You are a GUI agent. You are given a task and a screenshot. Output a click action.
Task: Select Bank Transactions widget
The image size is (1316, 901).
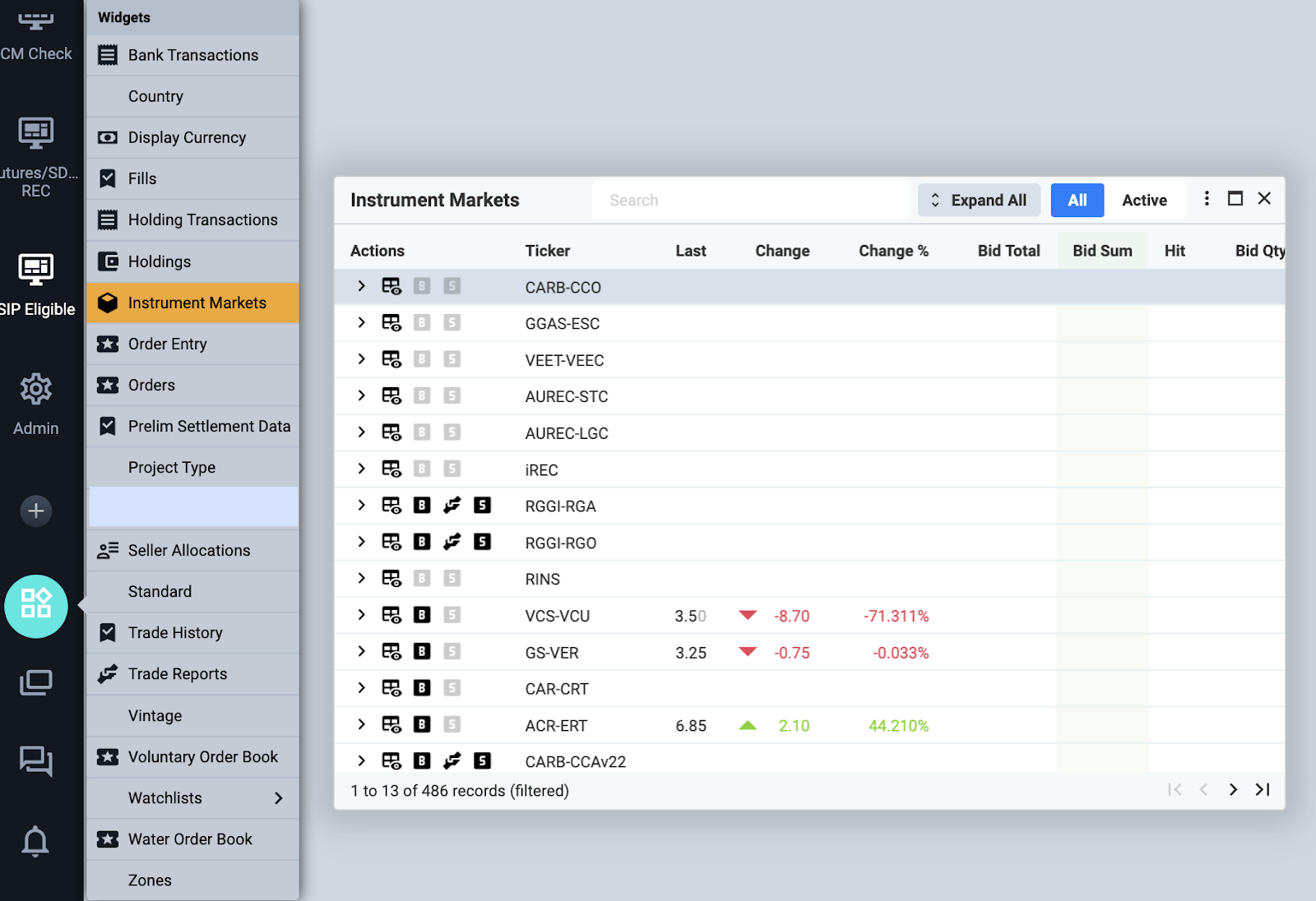(192, 55)
